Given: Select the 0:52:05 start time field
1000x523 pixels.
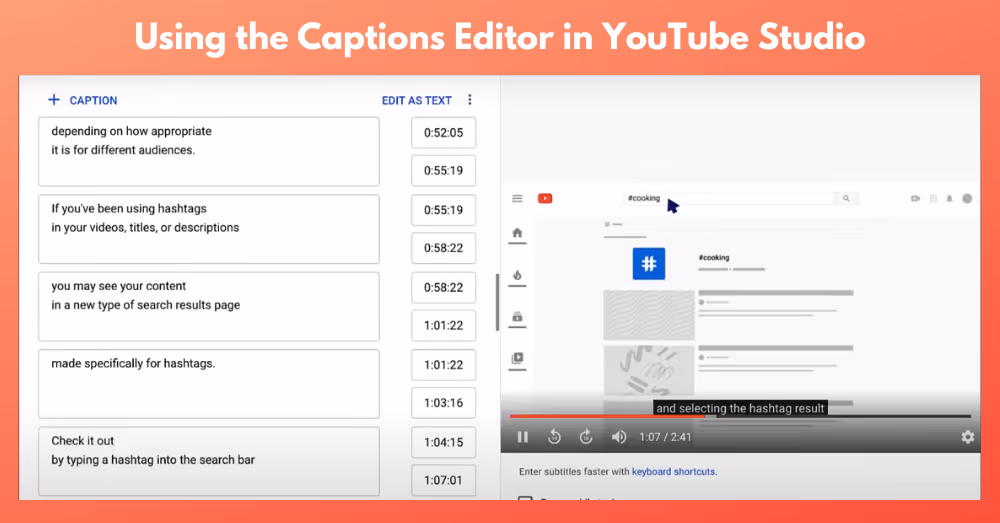Looking at the screenshot, I should [x=443, y=133].
